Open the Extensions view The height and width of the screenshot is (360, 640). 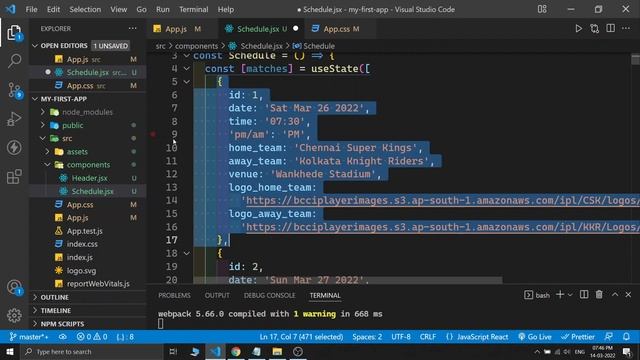pyautogui.click(x=14, y=176)
